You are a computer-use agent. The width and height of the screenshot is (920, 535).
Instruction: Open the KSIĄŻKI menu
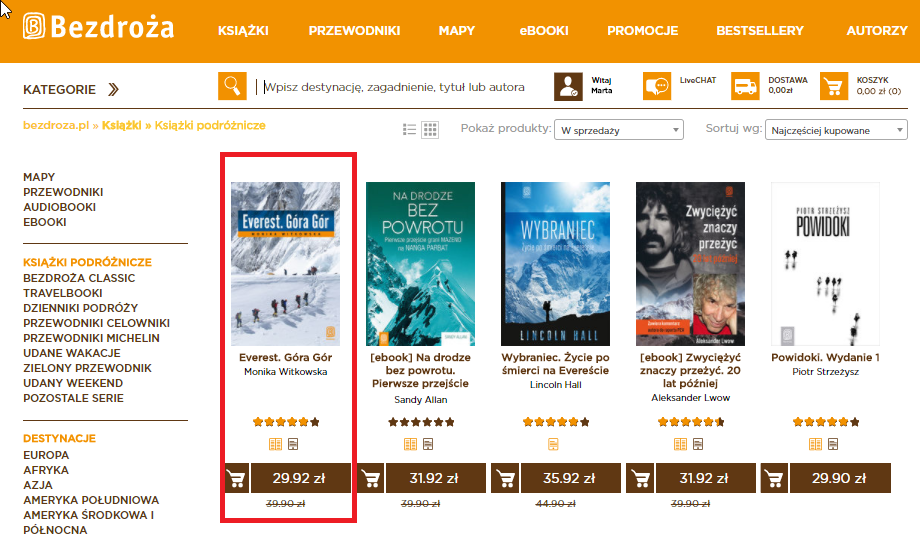coord(243,31)
